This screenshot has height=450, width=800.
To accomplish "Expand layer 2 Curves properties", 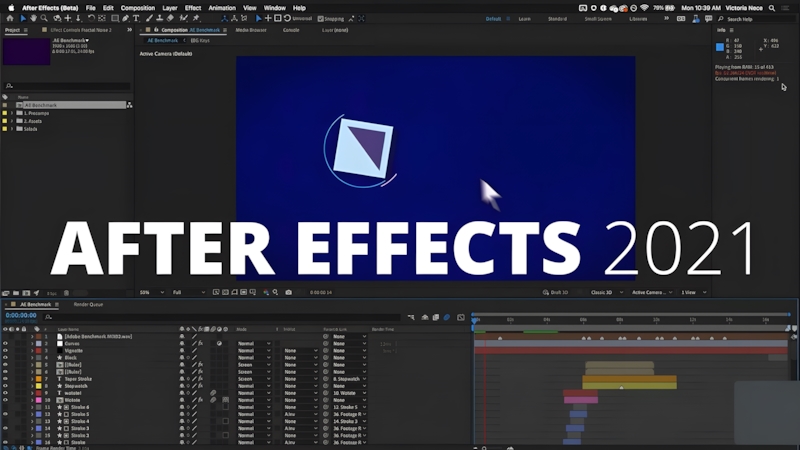I will 32,344.
